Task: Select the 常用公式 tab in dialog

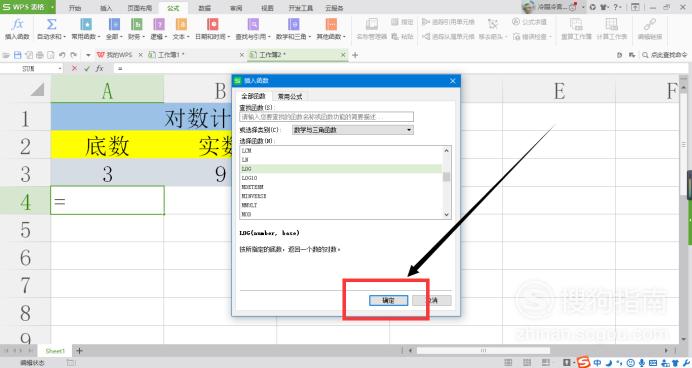Action: 290,96
